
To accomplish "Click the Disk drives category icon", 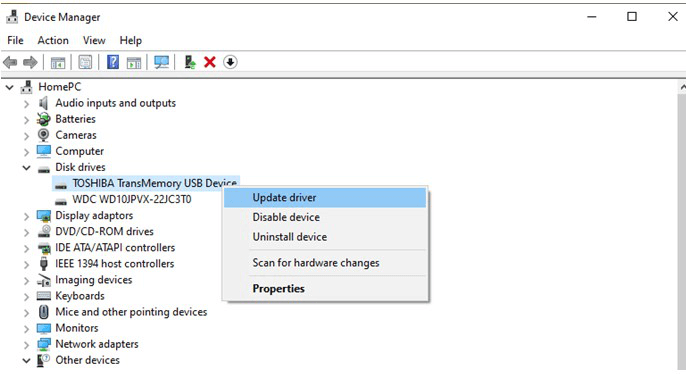I will pyautogui.click(x=44, y=169).
